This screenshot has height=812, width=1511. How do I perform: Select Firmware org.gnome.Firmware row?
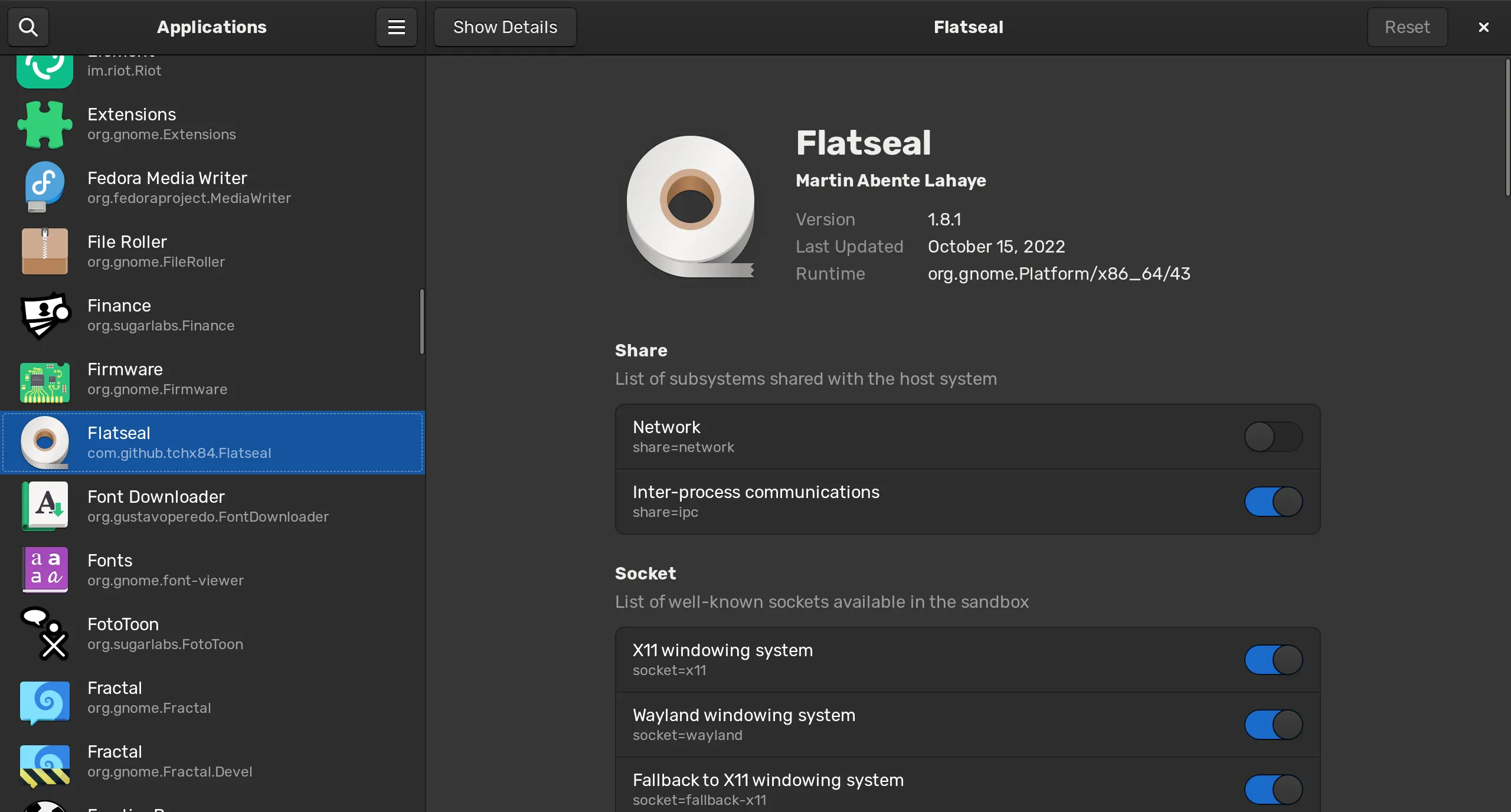(x=212, y=379)
